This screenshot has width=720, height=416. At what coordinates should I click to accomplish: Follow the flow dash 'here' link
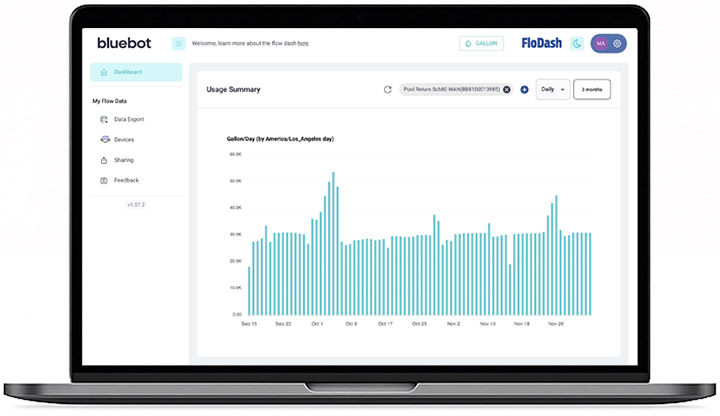tap(303, 43)
